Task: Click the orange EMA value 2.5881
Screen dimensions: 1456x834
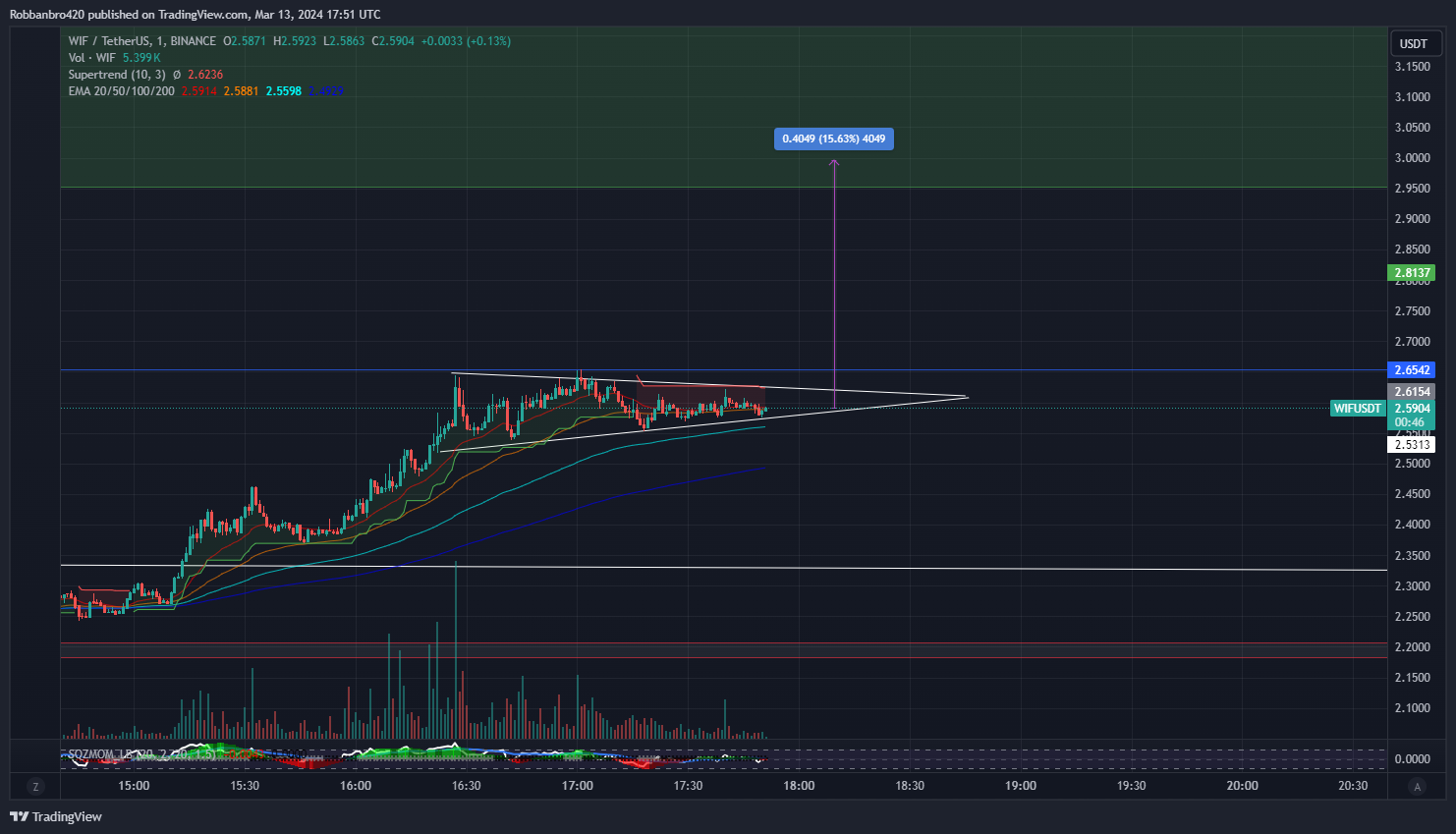Action: point(241,91)
